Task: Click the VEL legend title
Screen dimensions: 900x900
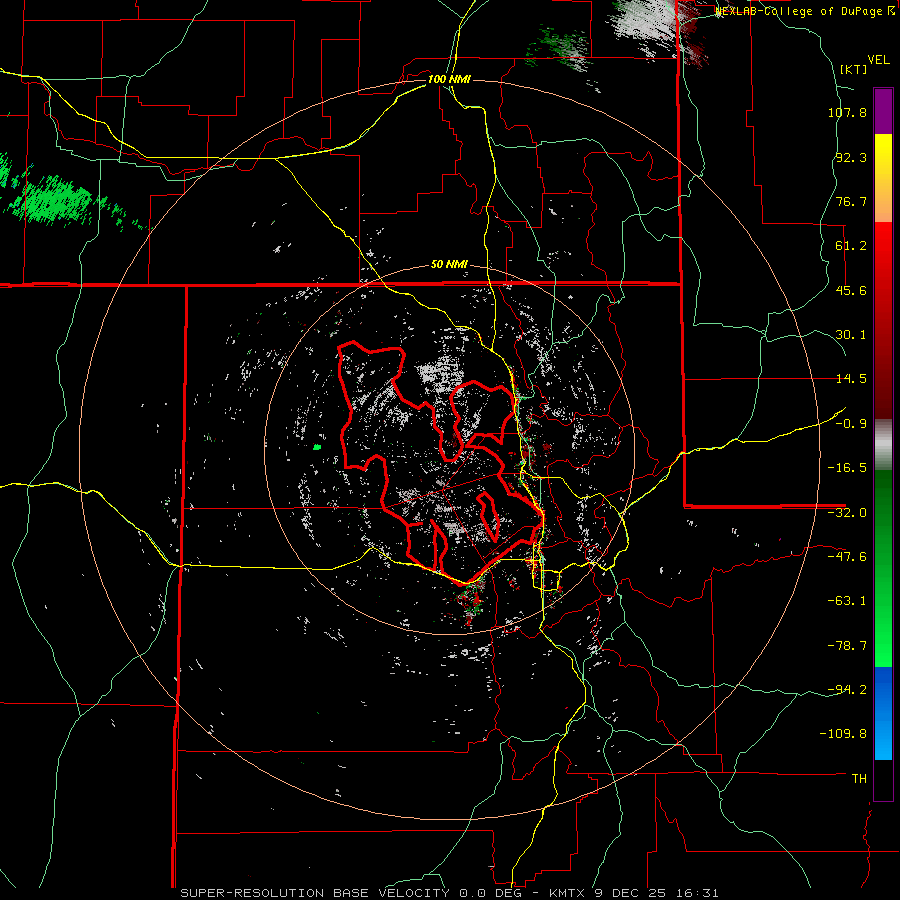Action: 878,60
